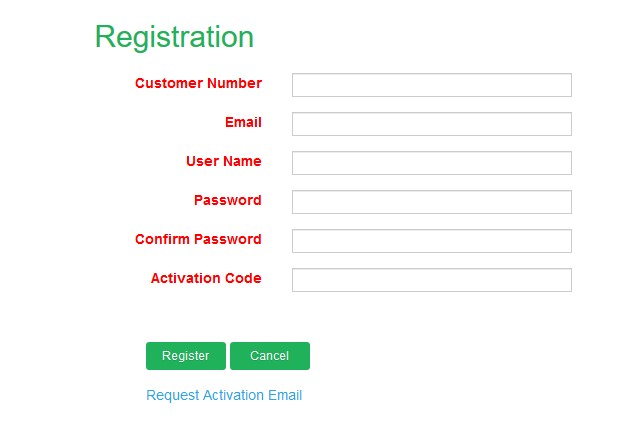Submit the form with Register
This screenshot has width=642, height=431.
pyautogui.click(x=186, y=356)
